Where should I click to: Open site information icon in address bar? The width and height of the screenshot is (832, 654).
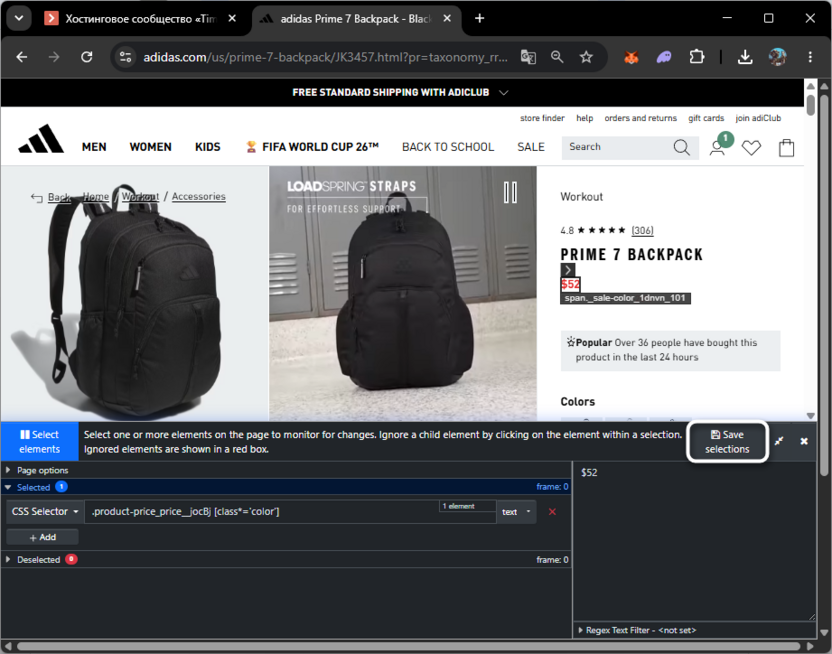coord(126,57)
